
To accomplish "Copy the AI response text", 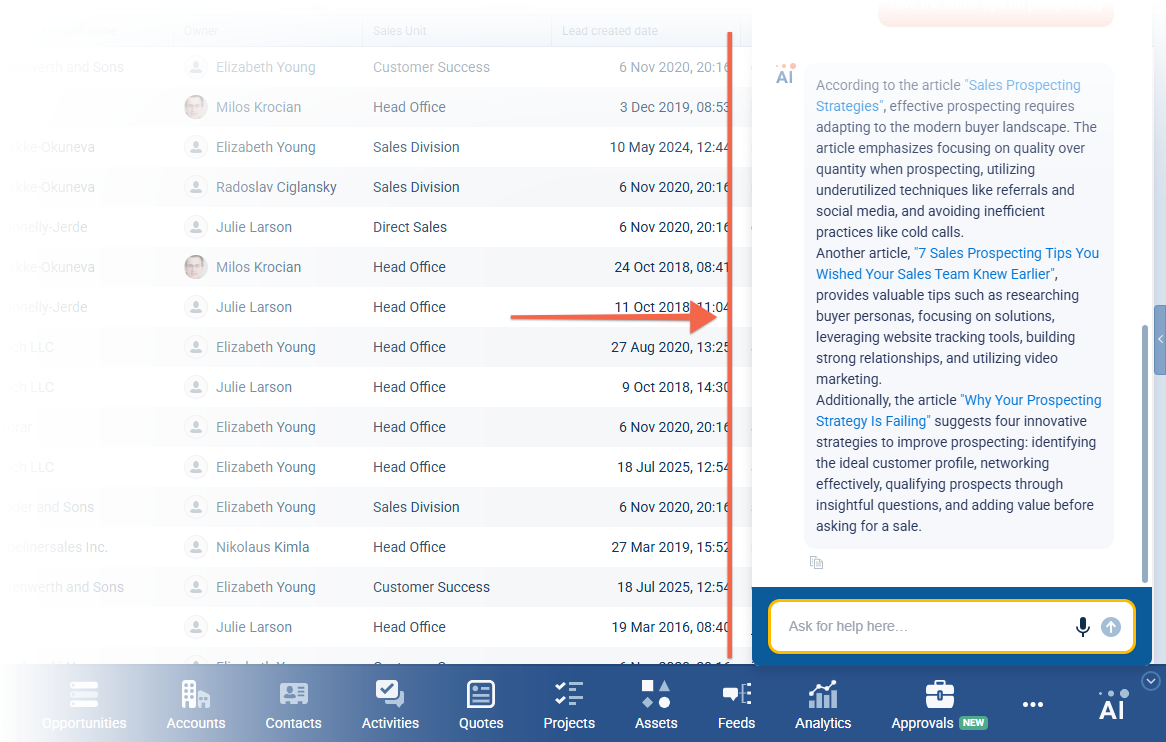I will point(816,563).
